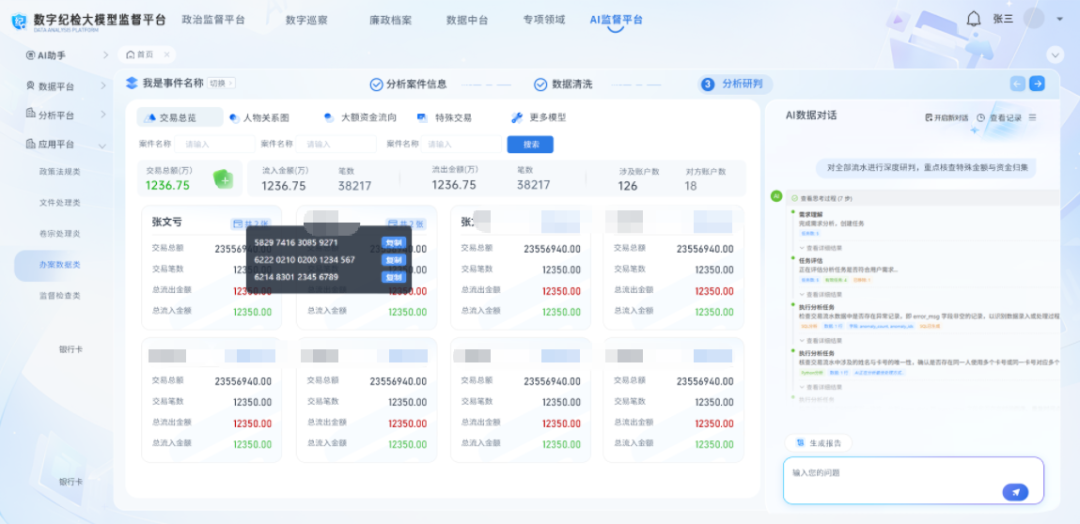Open 政策法规类 in the sidebar
The image size is (1080, 524).
(x=60, y=172)
